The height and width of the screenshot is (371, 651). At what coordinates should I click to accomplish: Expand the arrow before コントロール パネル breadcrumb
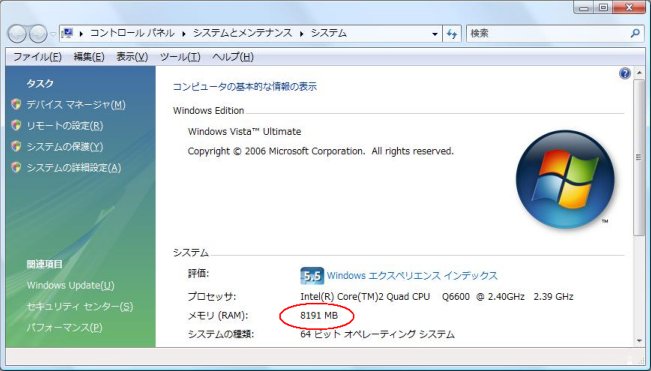(x=81, y=34)
